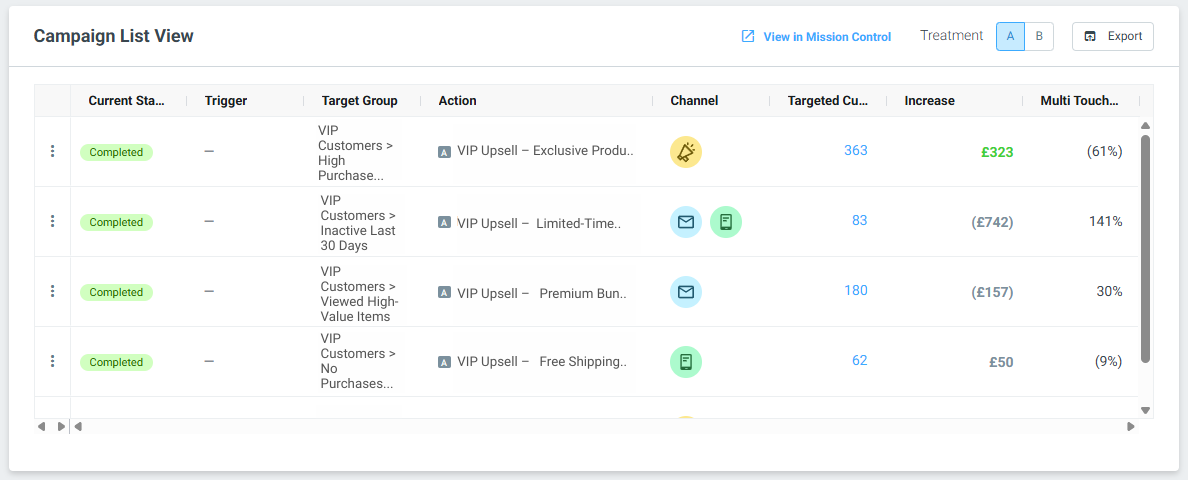1188x480 pixels.
Task: Click action VIP Upsell – Limited-Time..
Action: tap(539, 223)
